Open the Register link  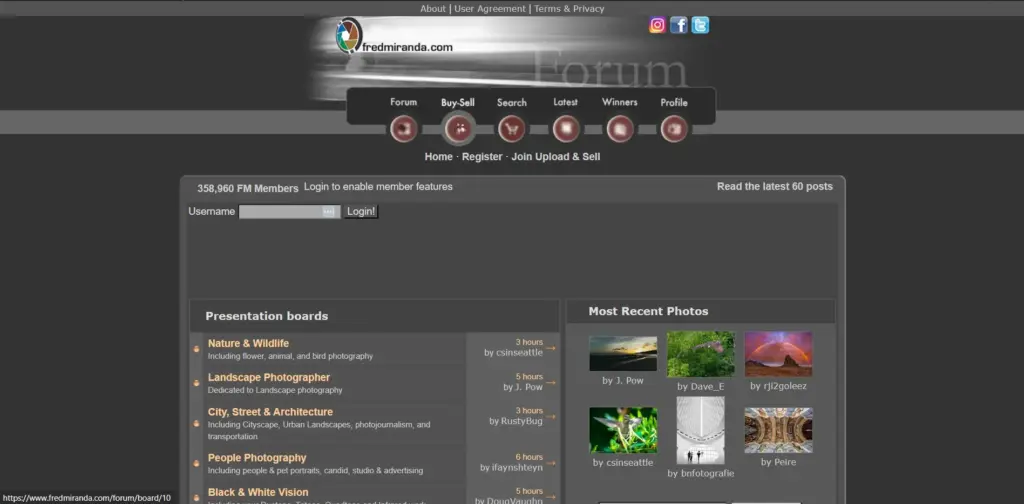pyautogui.click(x=482, y=157)
